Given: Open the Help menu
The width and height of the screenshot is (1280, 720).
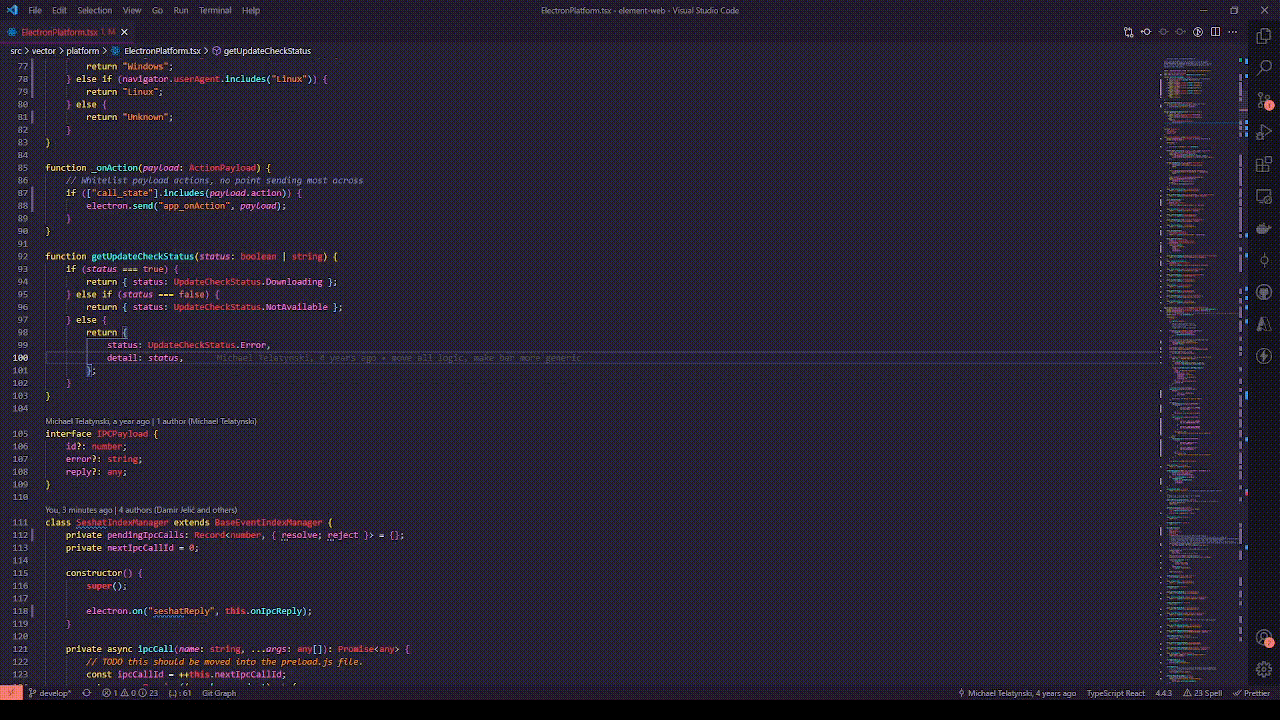Looking at the screenshot, I should [251, 10].
